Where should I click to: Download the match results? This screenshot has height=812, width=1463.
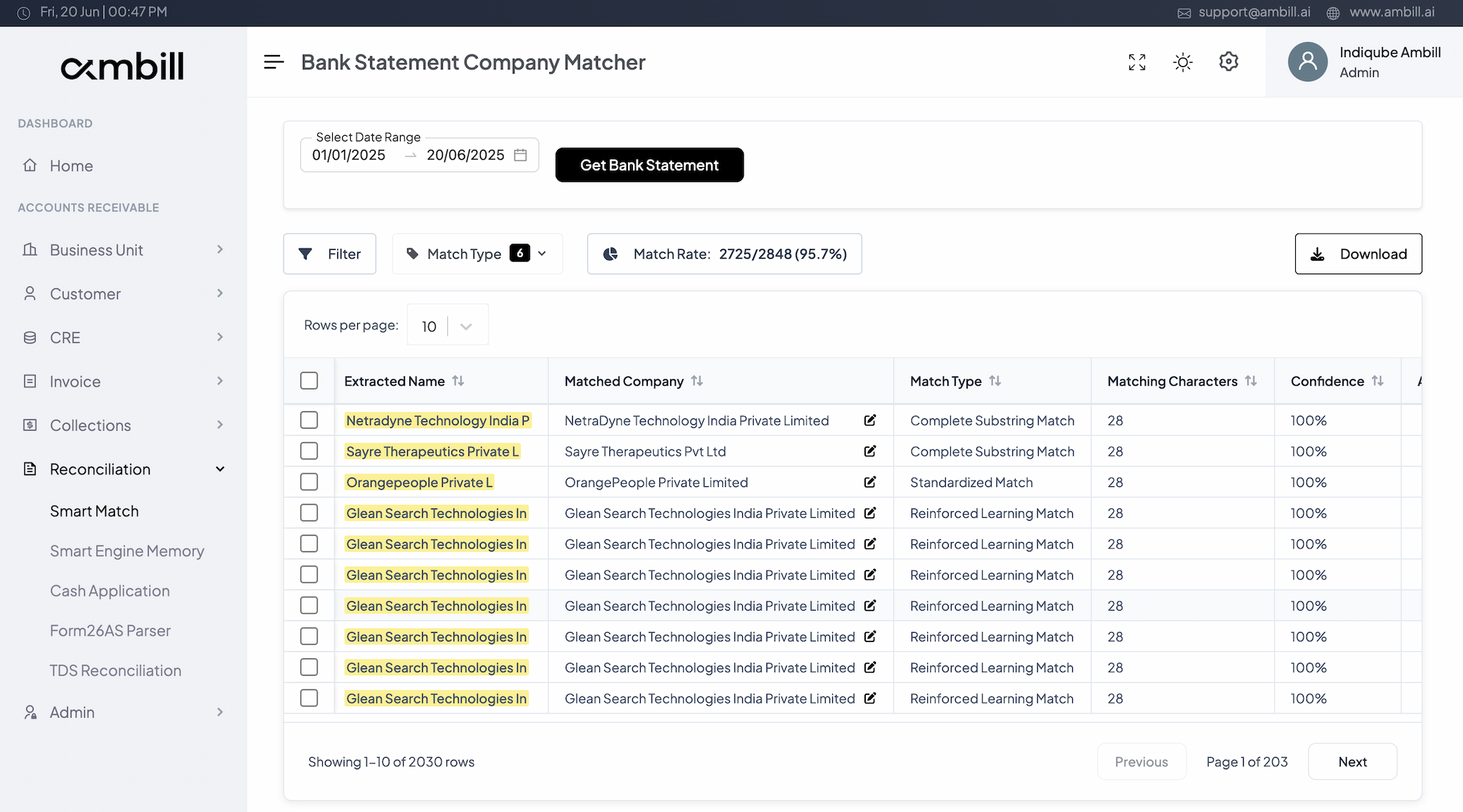tap(1358, 254)
